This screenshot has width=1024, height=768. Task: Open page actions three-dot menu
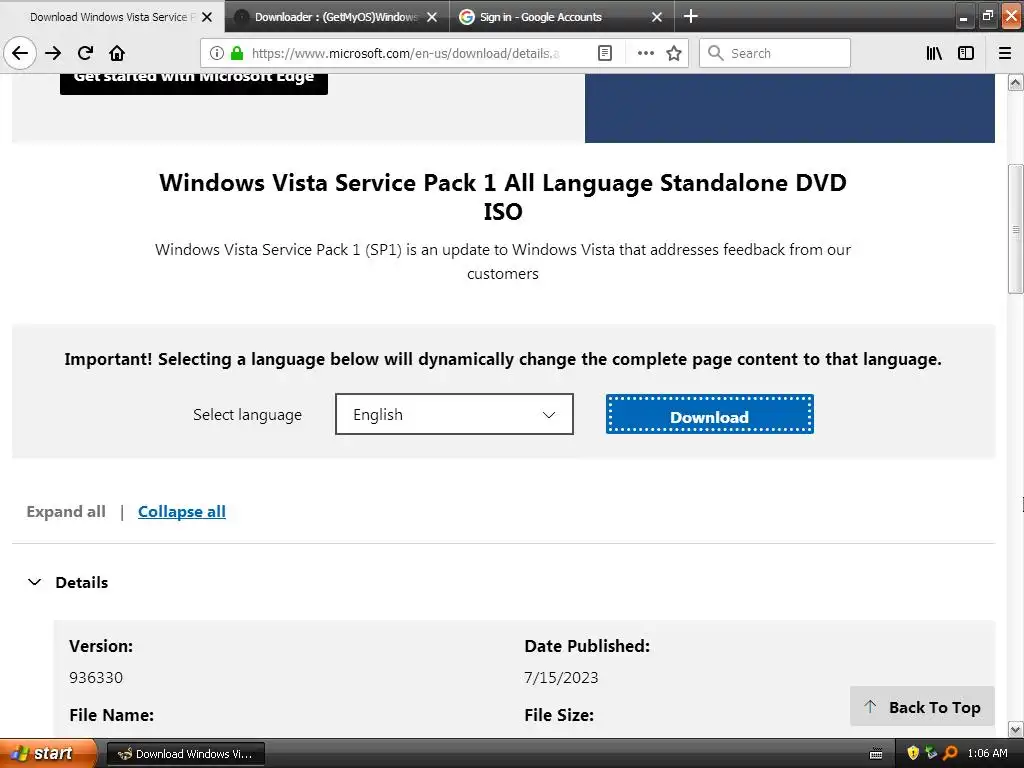coord(645,53)
